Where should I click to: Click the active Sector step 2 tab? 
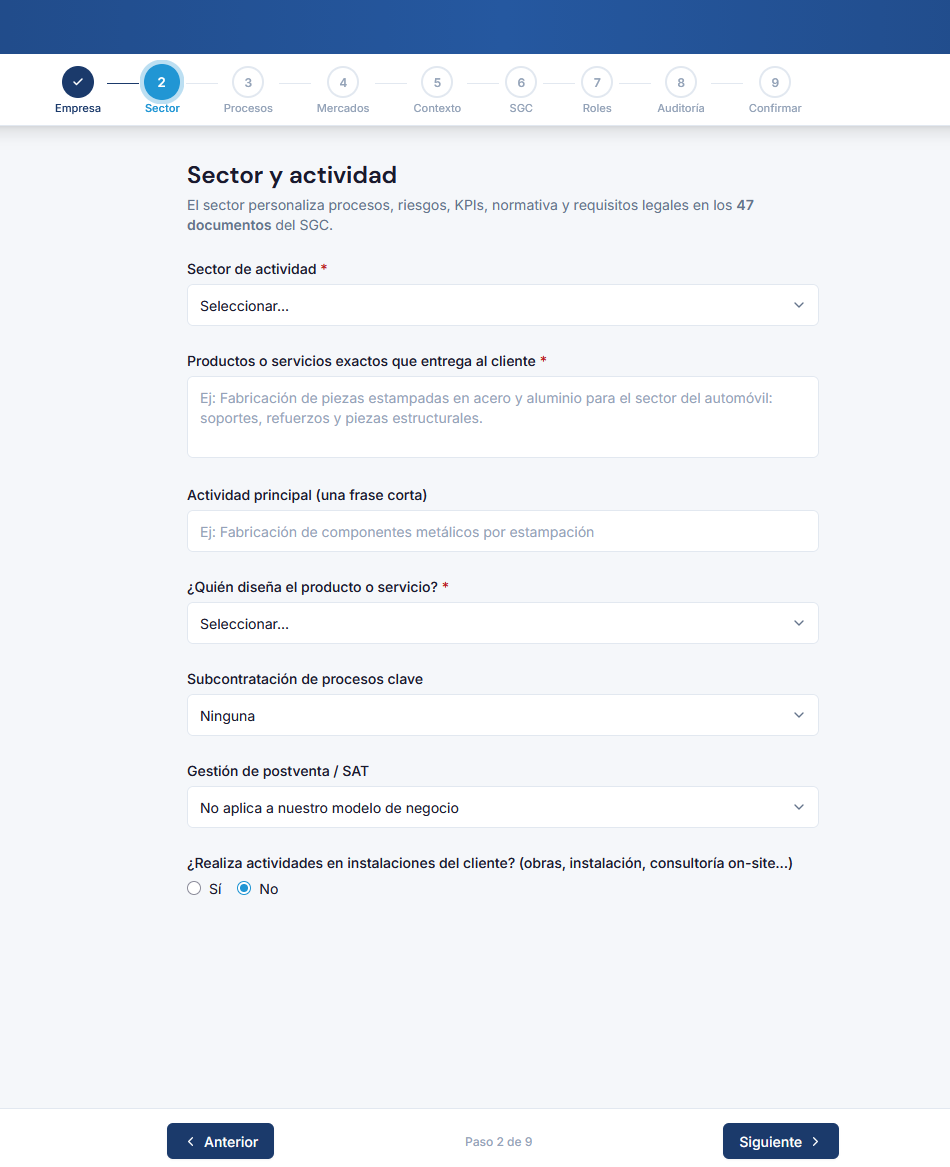click(x=162, y=82)
